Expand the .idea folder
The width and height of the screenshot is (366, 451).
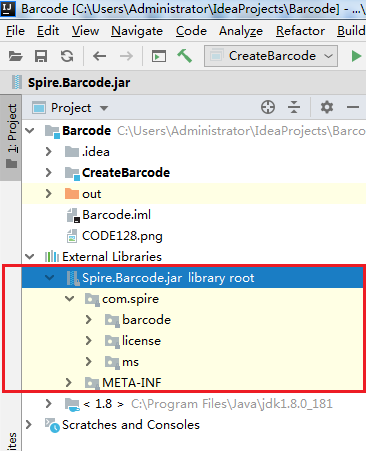coord(49,152)
